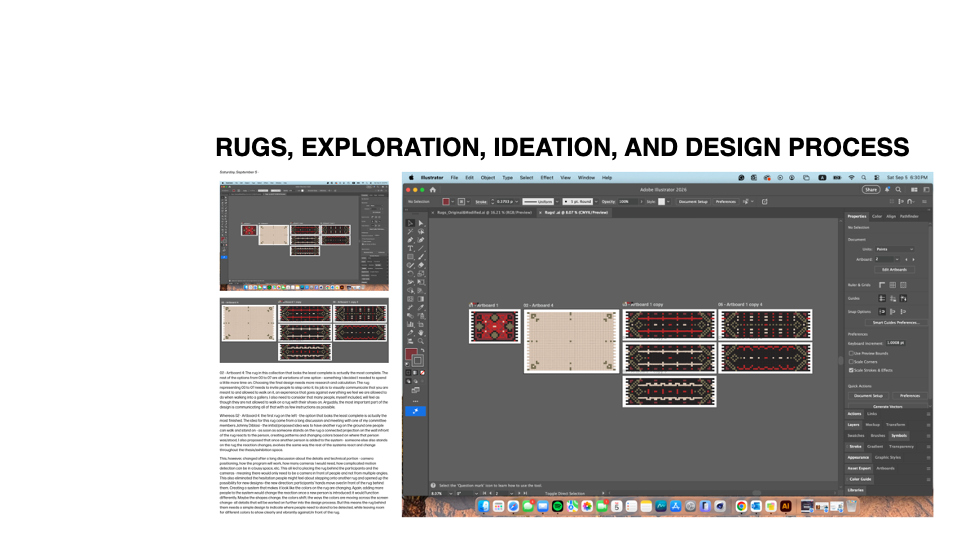This screenshot has width=960, height=540.
Task: Click Edit Artboards button
Action: tap(894, 269)
